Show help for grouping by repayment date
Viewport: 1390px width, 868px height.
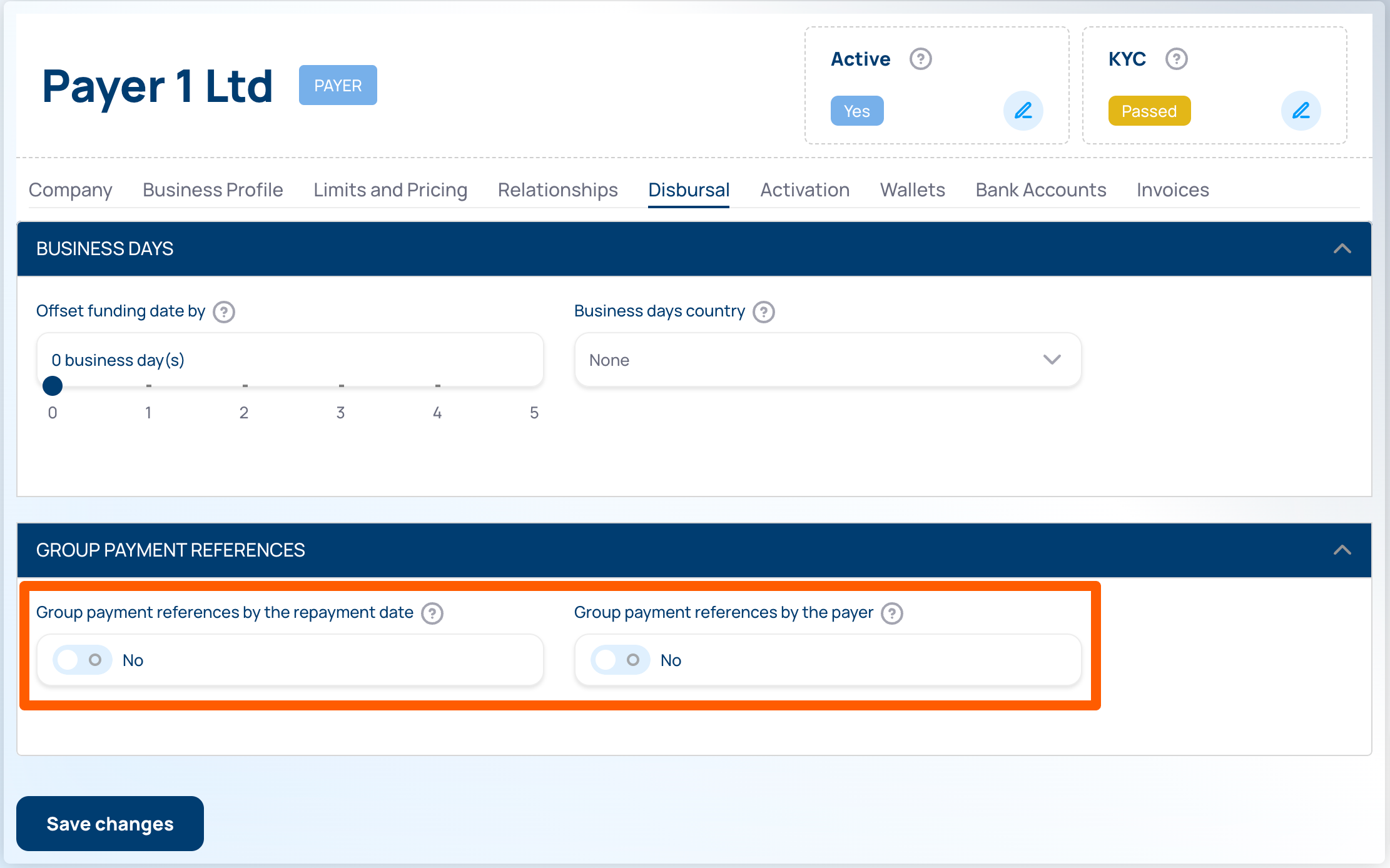point(432,613)
